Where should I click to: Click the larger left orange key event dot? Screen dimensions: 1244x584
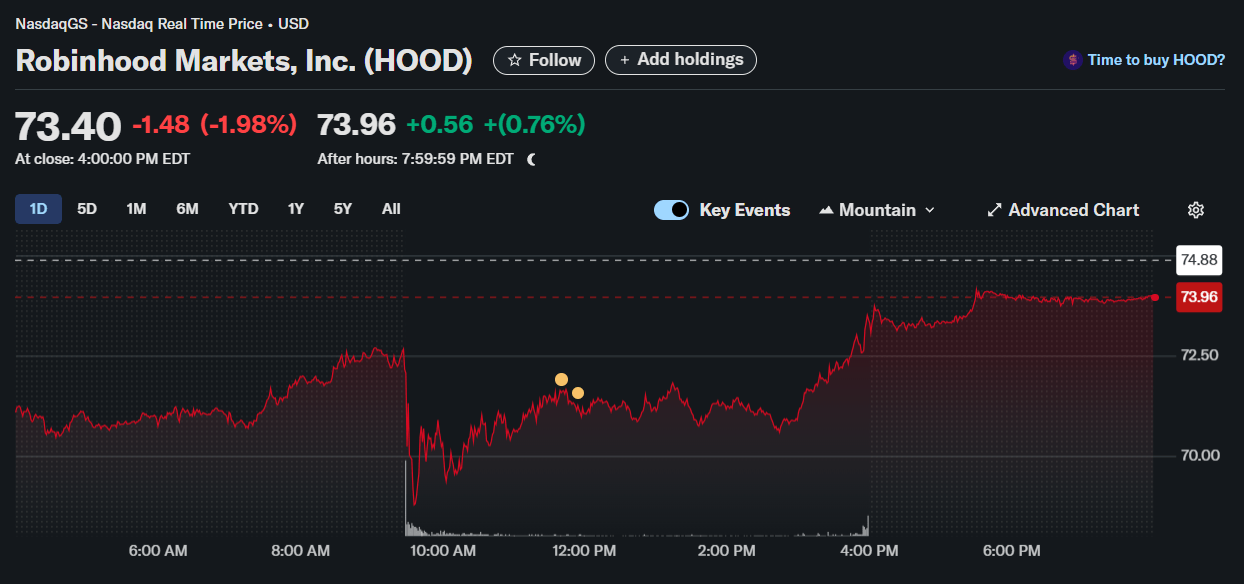(x=561, y=379)
